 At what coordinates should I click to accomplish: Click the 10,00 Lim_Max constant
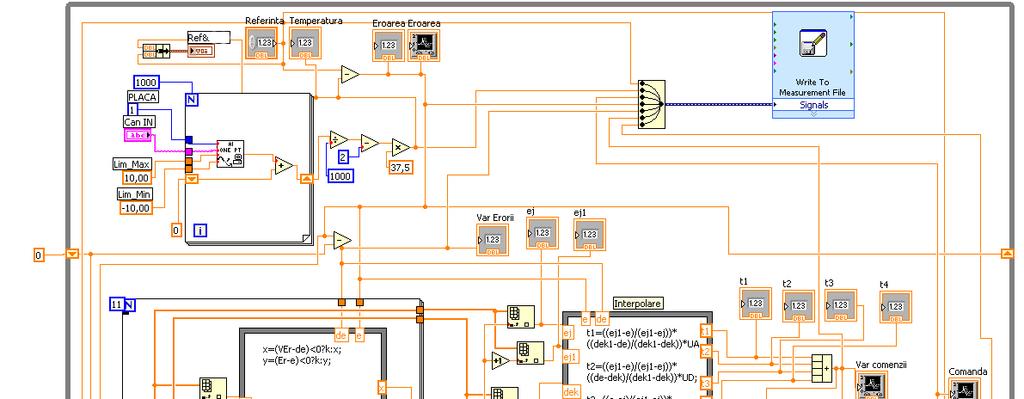(x=136, y=178)
